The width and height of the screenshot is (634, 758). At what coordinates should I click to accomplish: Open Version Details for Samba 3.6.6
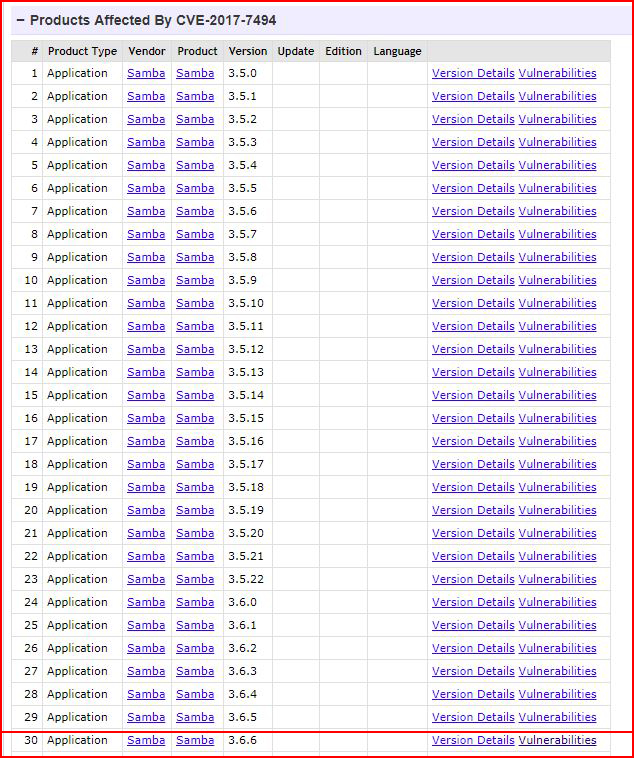pyautogui.click(x=473, y=740)
